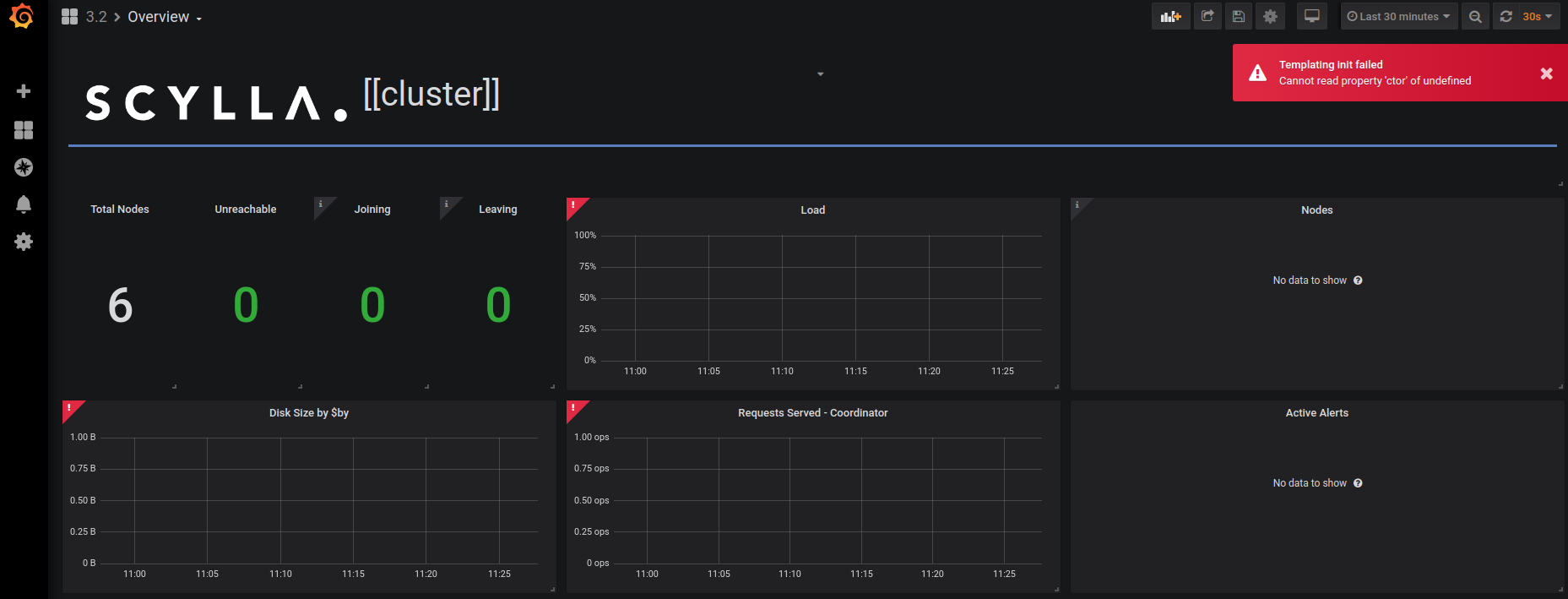Open the Total Nodes panel title

120,210
